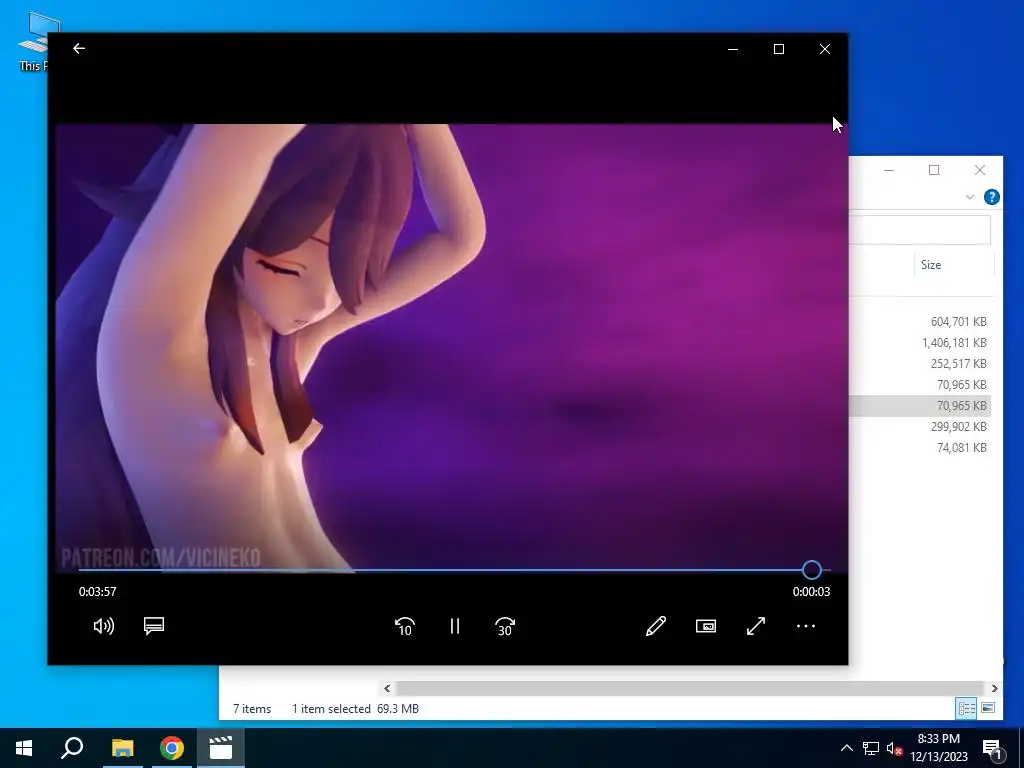Viewport: 1024px width, 768px height.
Task: Open File Explorer from the taskbar
Action: (x=122, y=748)
